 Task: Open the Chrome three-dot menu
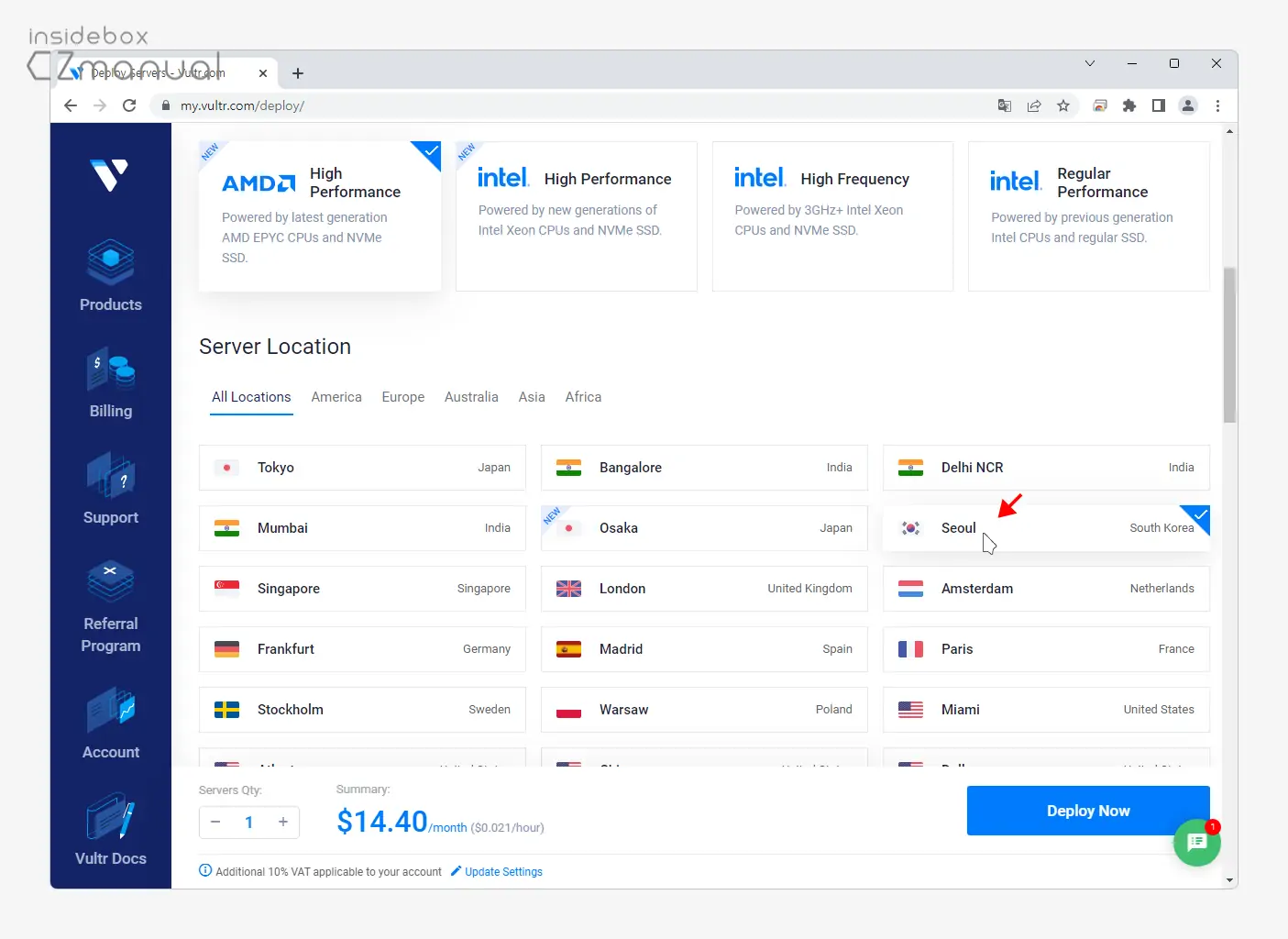coord(1217,105)
